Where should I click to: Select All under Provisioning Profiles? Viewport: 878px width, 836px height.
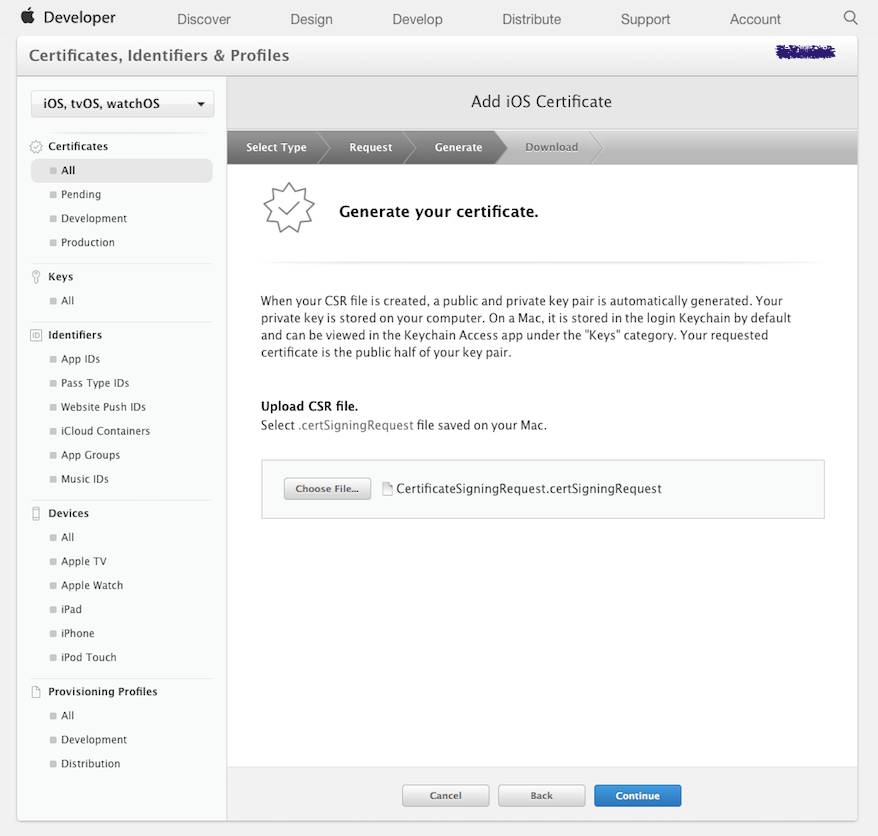[x=67, y=716]
